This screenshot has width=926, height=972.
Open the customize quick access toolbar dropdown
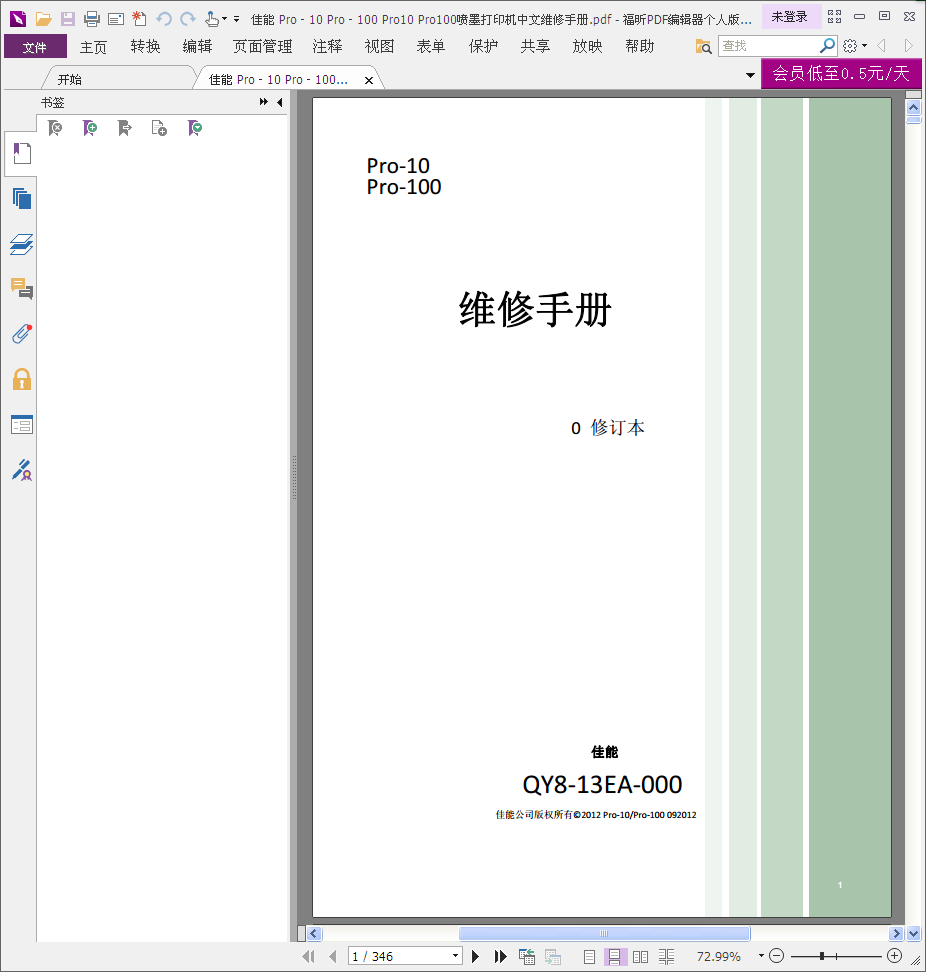[x=236, y=19]
